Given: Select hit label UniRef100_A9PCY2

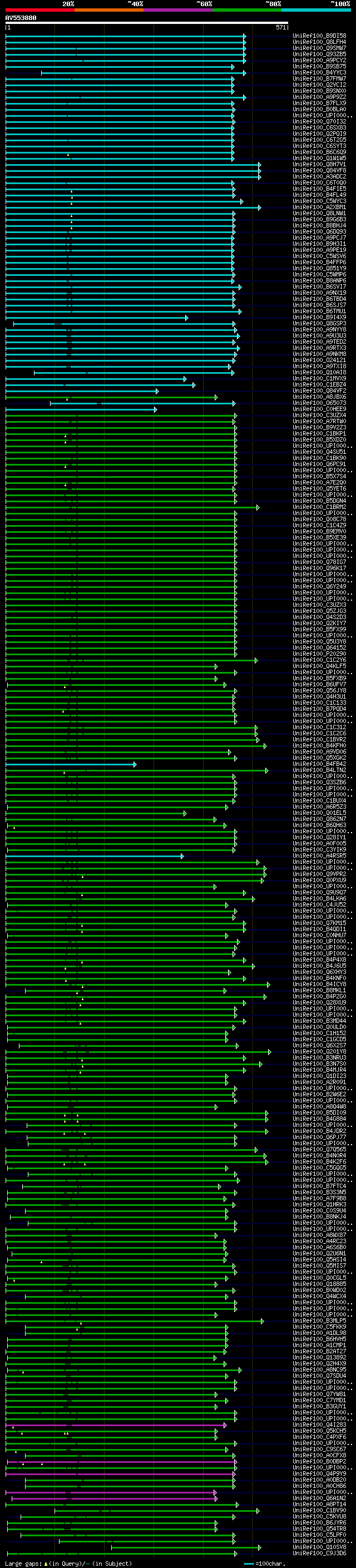Looking at the screenshot, I should point(319,60).
